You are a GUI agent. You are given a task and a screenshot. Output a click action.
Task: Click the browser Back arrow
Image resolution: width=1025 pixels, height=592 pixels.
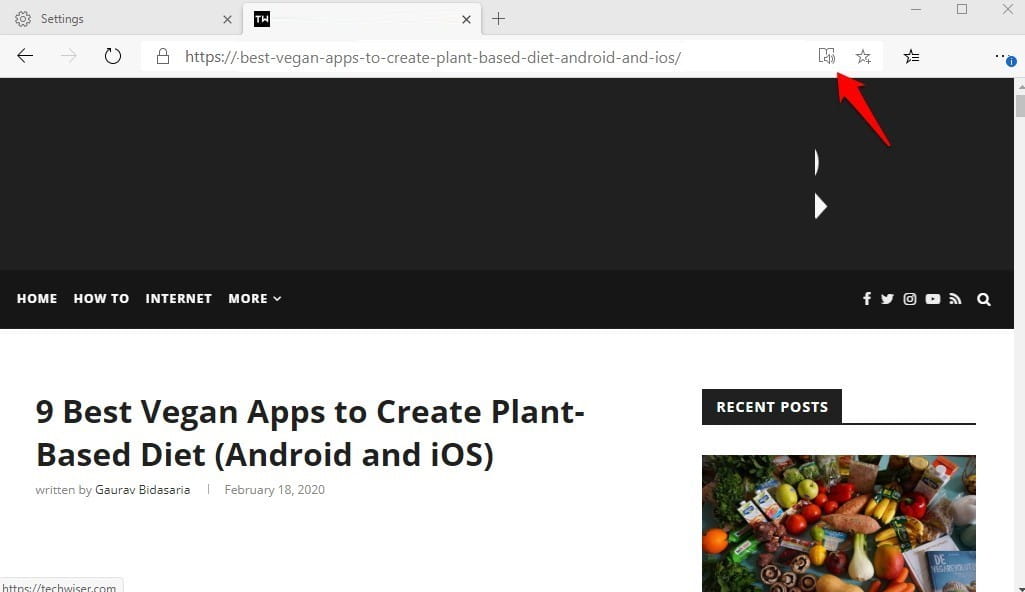point(25,56)
